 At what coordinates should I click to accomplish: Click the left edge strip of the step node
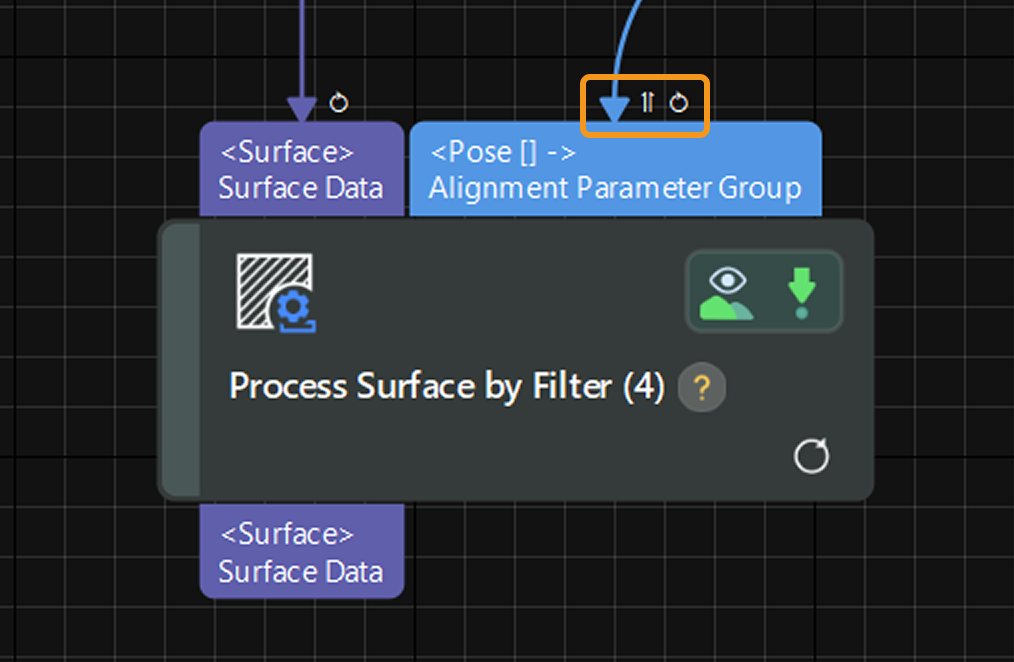pyautogui.click(x=180, y=360)
